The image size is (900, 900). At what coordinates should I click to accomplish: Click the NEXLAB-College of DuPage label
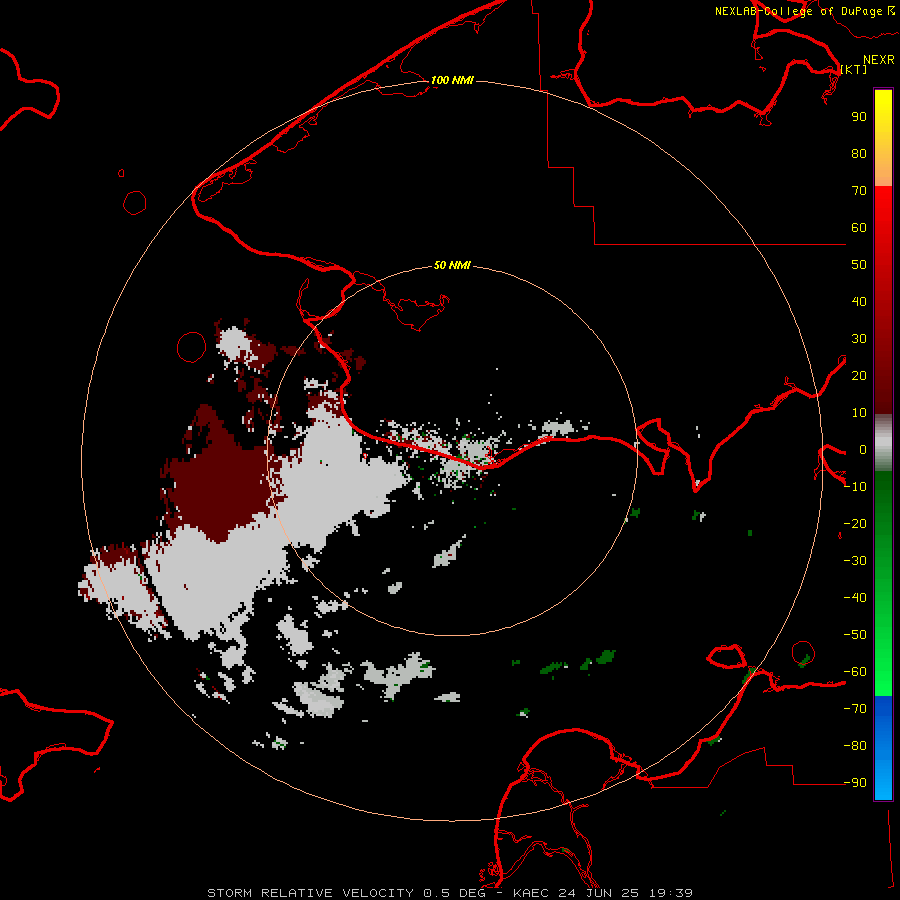point(805,11)
